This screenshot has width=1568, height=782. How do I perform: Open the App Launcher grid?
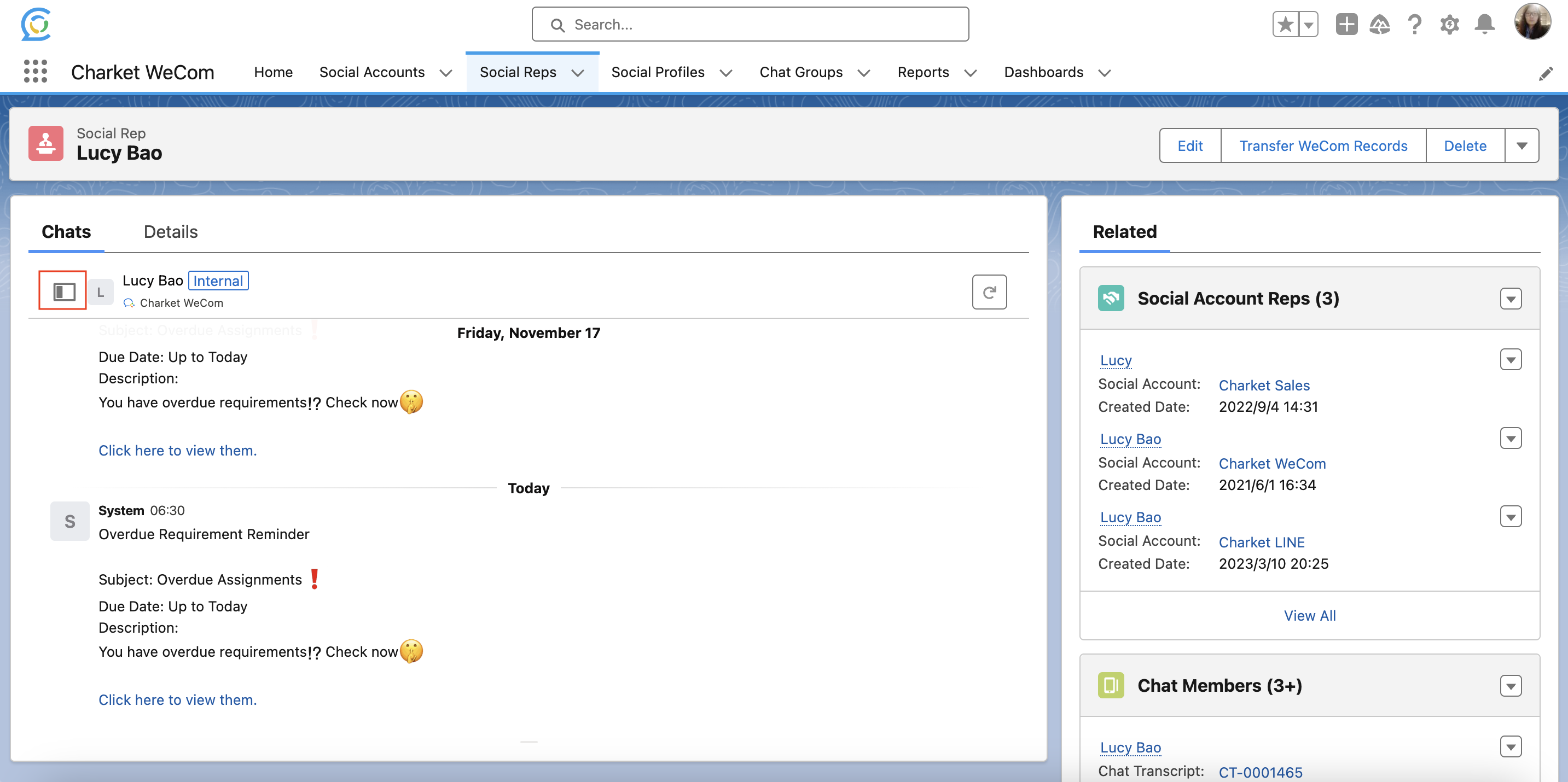pos(36,72)
